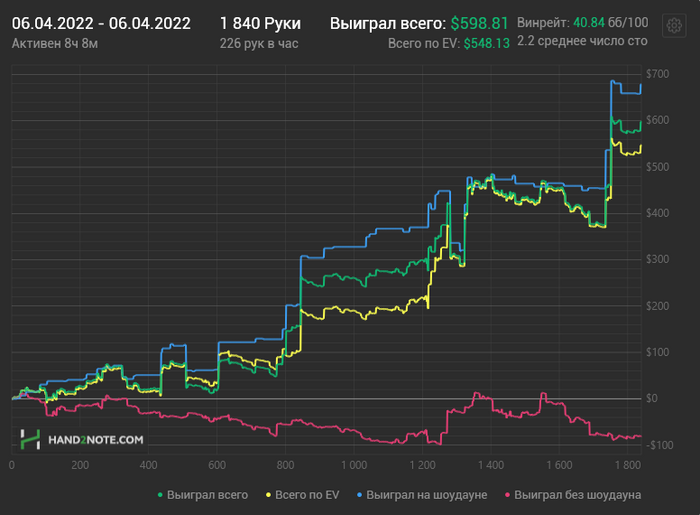700x515 pixels.
Task: Click the 800 x-axis label
Action: (285, 465)
